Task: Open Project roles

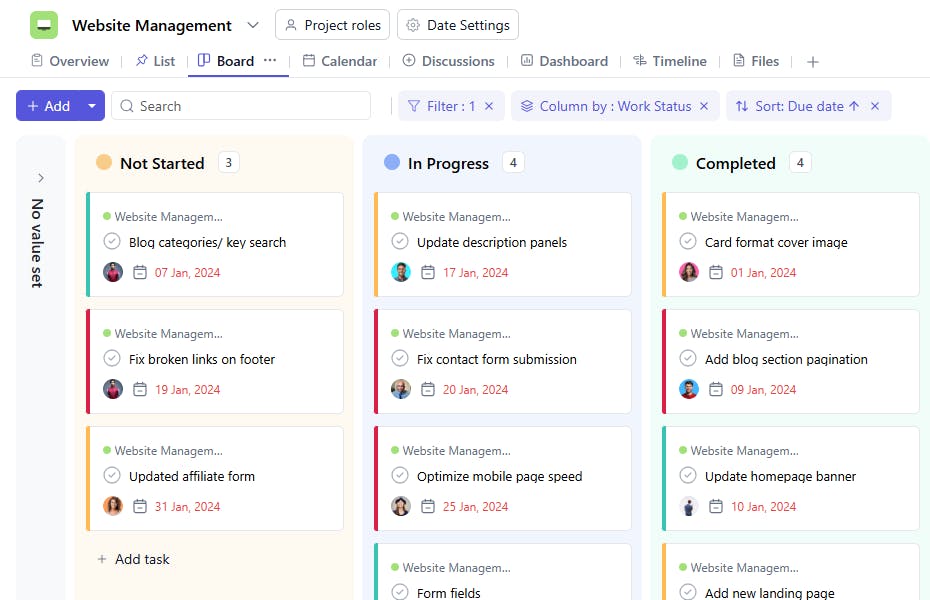Action: [332, 25]
